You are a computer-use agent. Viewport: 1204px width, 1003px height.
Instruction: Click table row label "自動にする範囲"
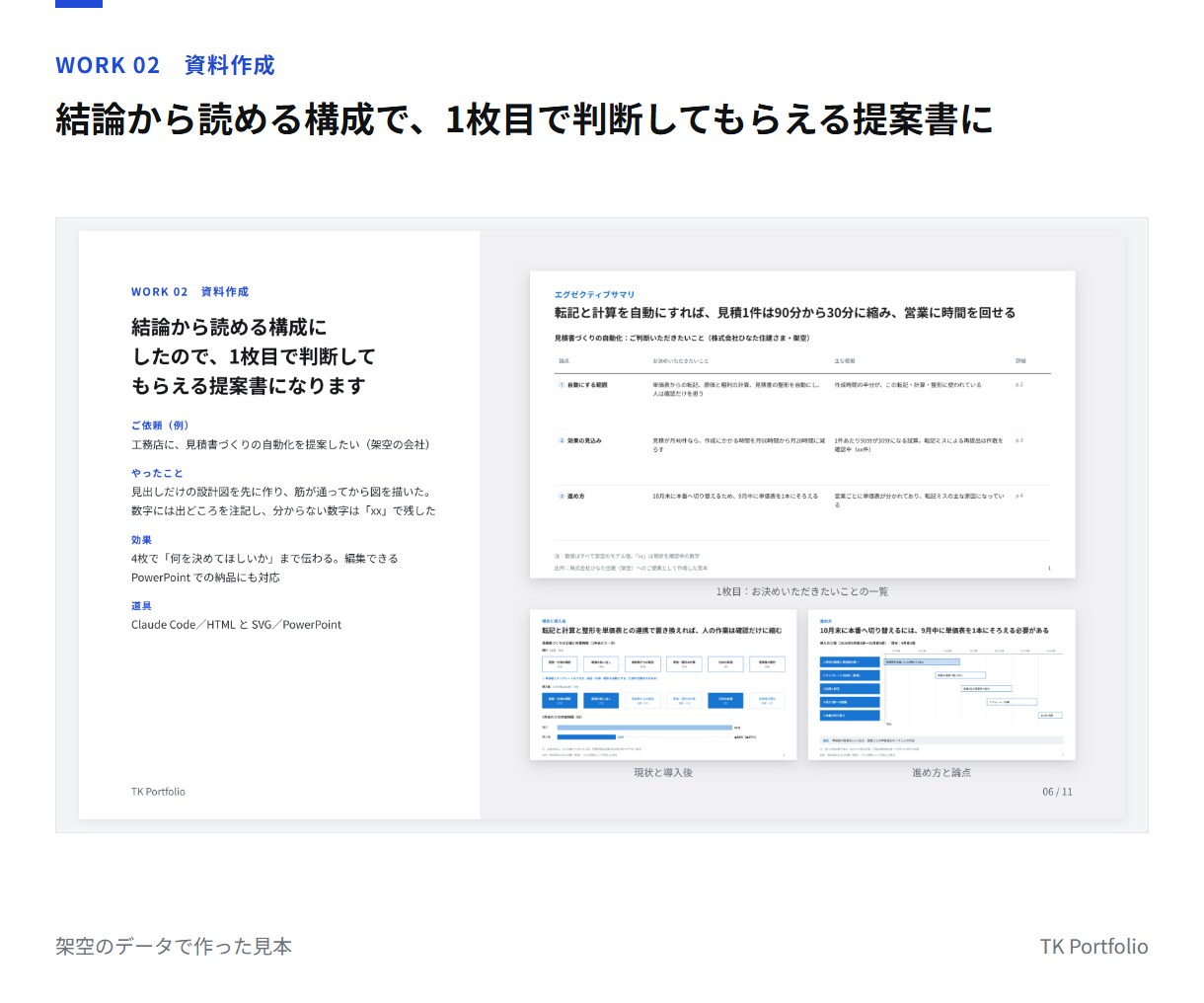pos(586,385)
